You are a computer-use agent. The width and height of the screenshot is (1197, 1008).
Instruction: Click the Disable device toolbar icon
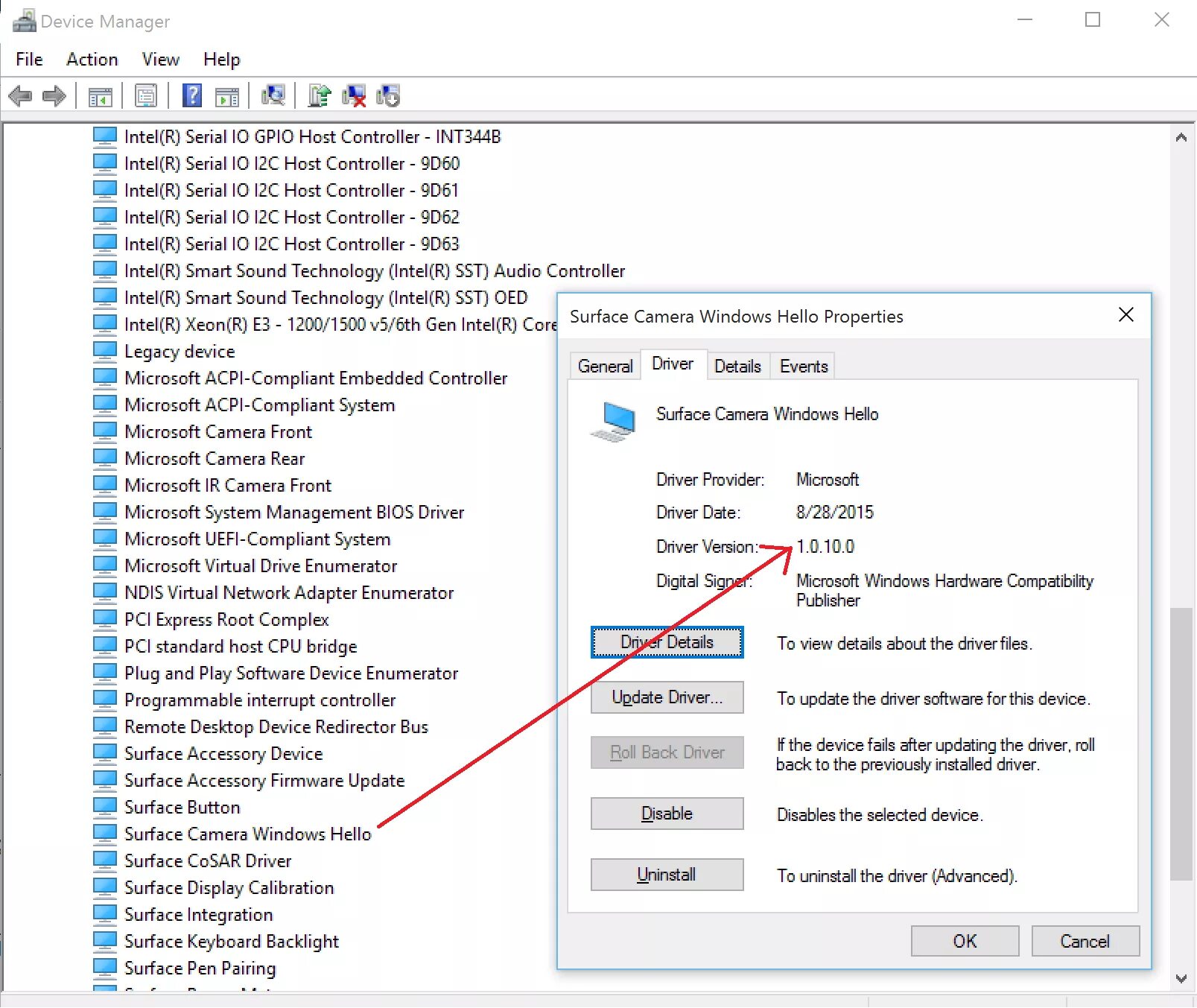(x=388, y=96)
